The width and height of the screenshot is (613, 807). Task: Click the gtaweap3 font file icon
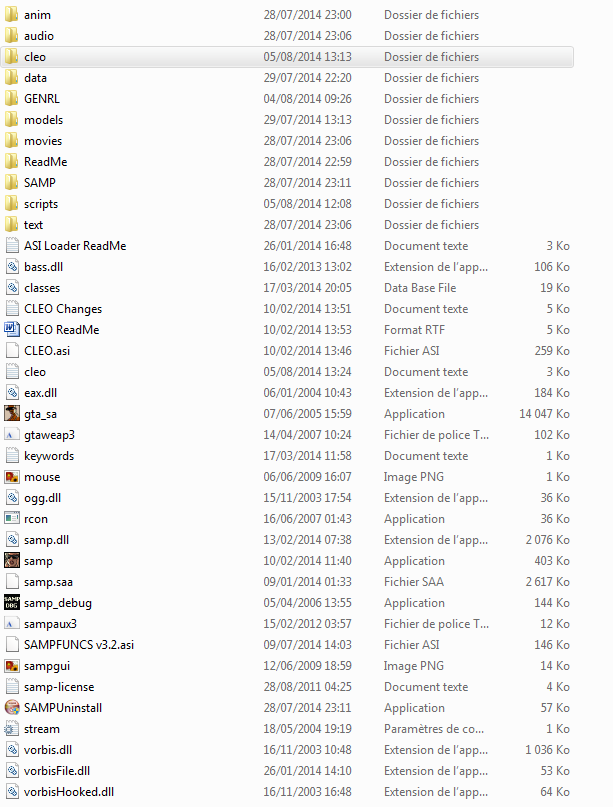click(x=12, y=435)
